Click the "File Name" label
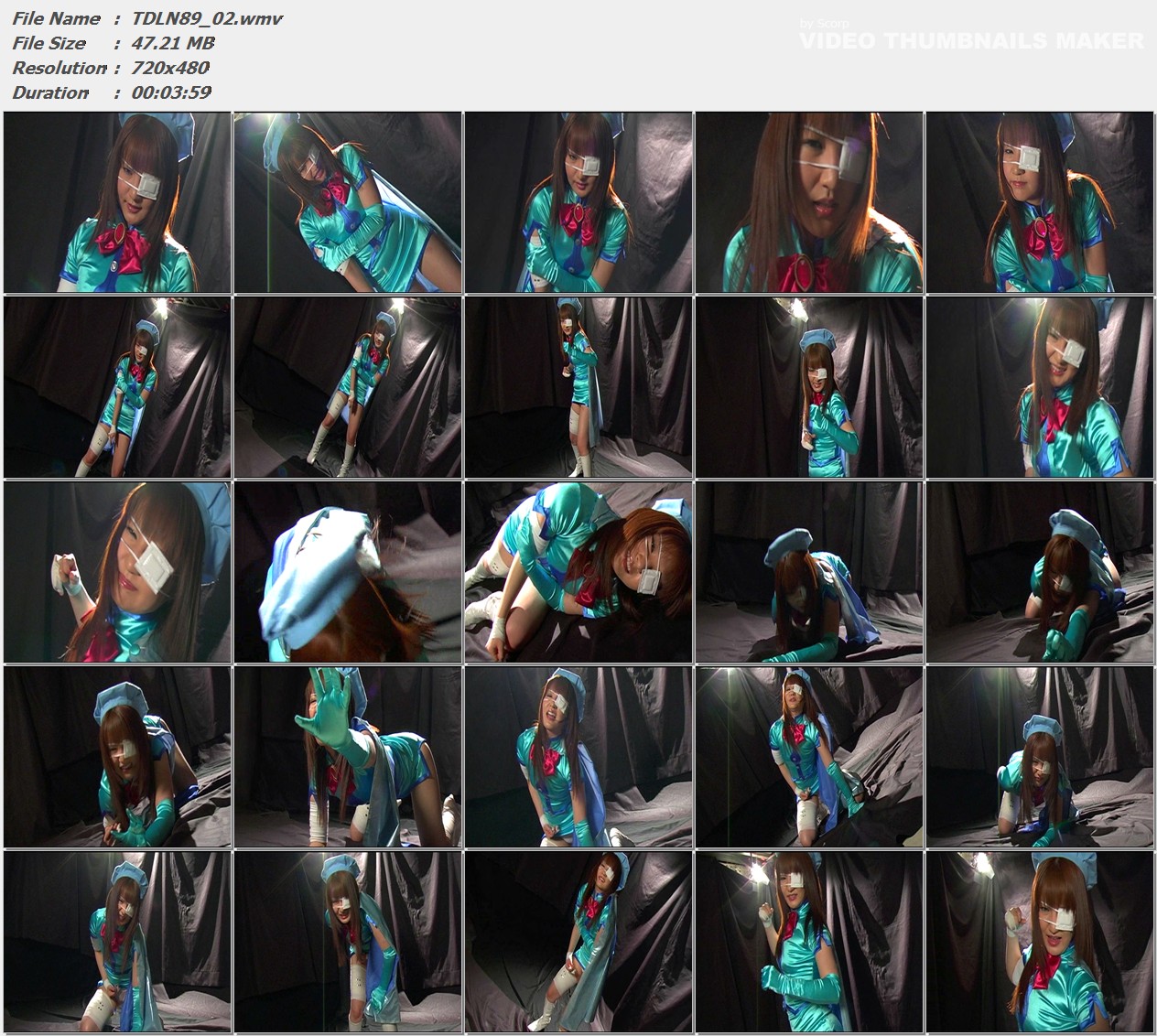The image size is (1157, 1036). point(56,18)
